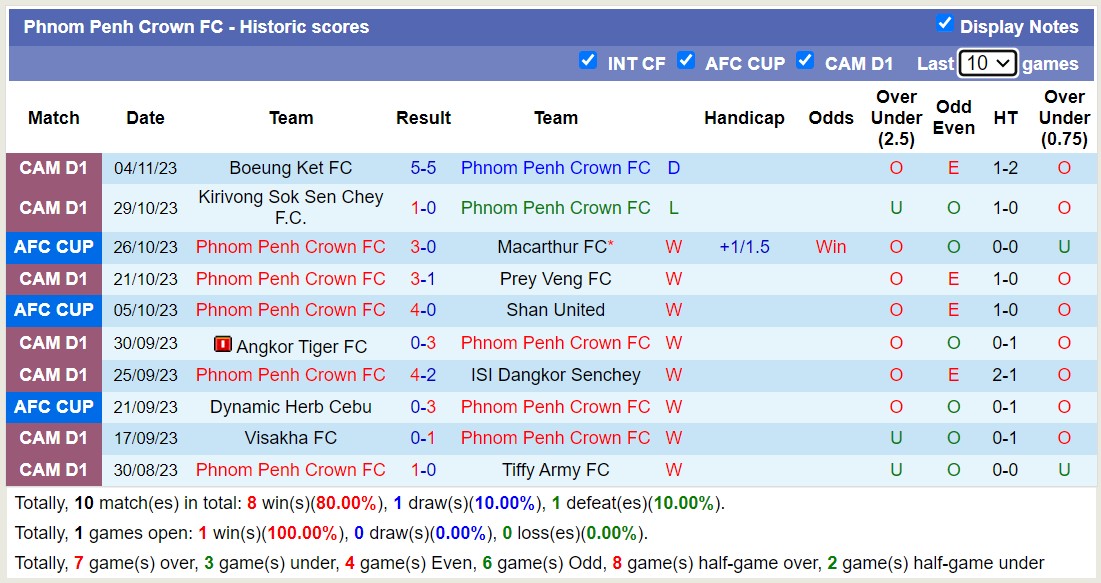
Task: Toggle the AFC CUP filter checkbox
Action: pos(687,61)
